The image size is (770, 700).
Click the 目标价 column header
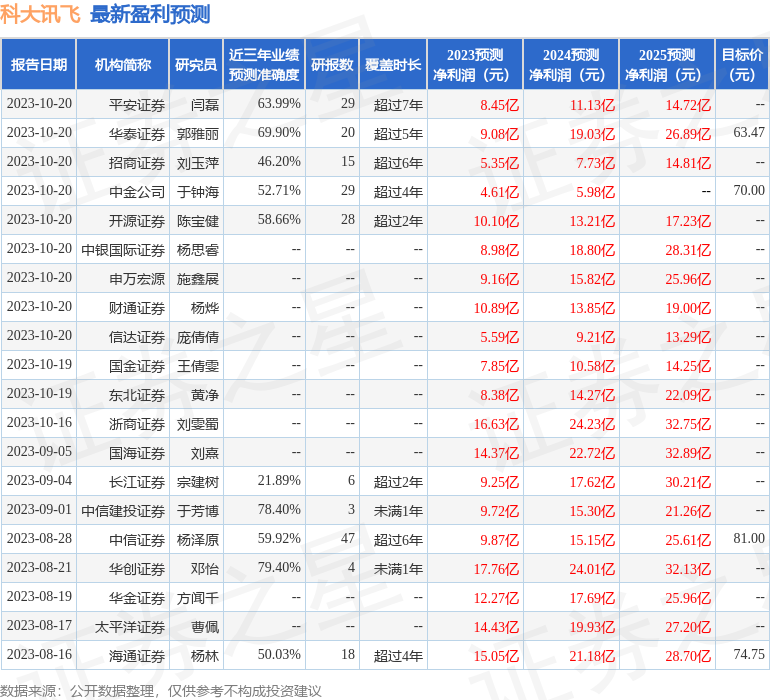coord(742,64)
